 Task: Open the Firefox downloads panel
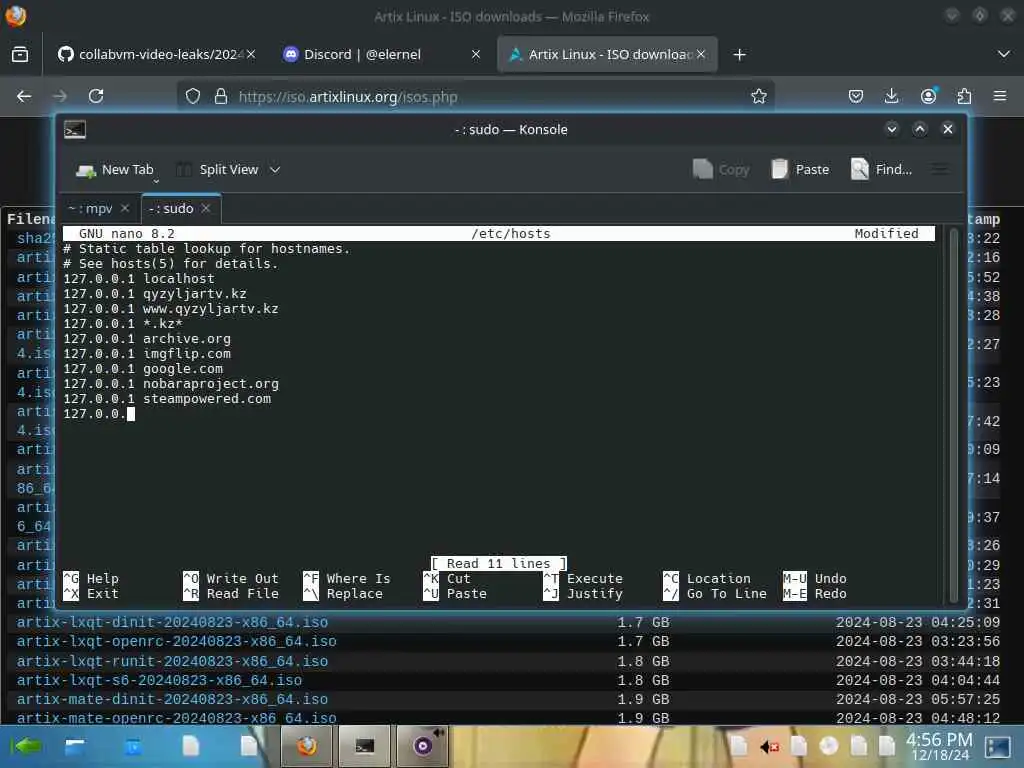(x=891, y=97)
